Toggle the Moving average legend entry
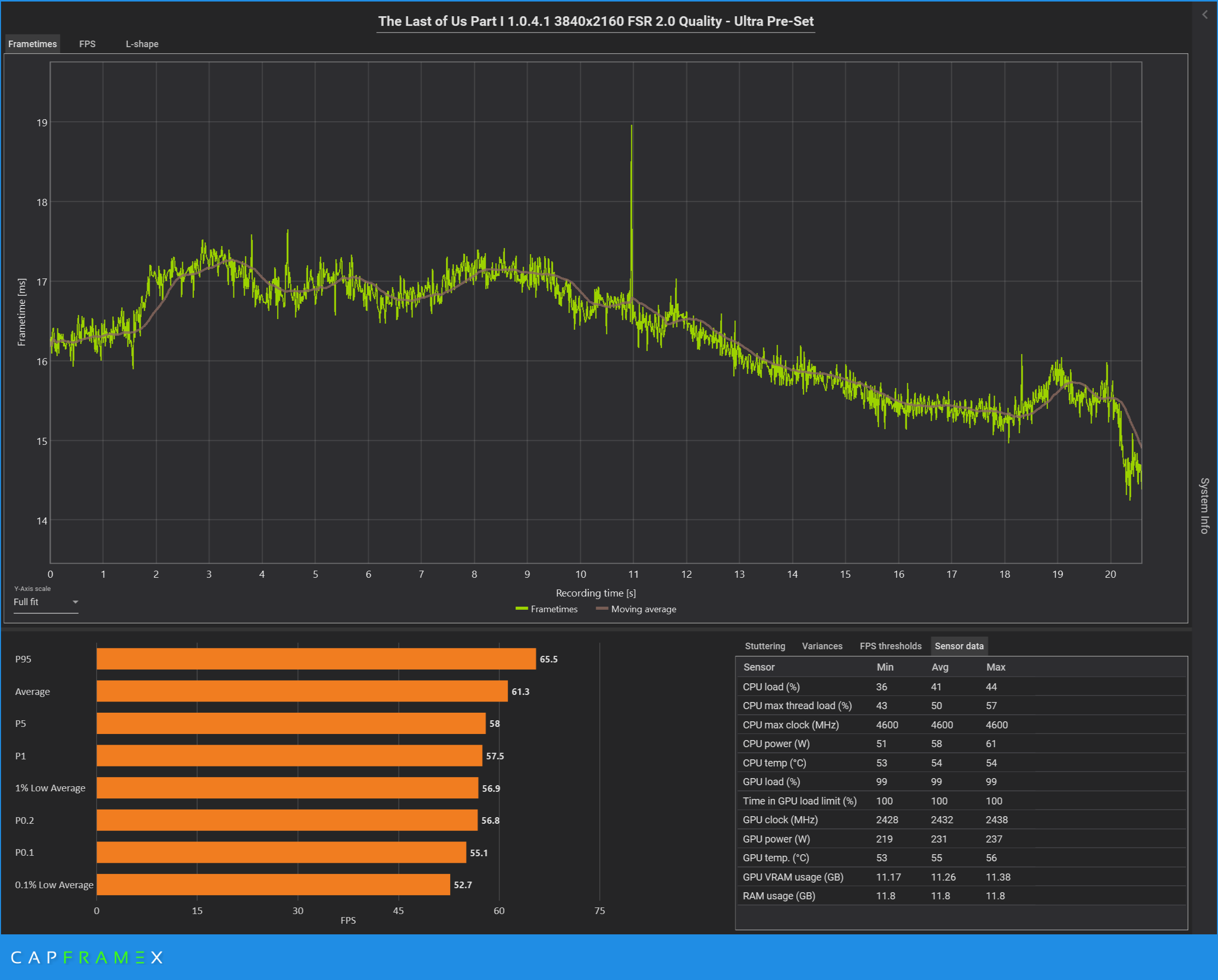This screenshot has width=1218, height=980. (636, 609)
